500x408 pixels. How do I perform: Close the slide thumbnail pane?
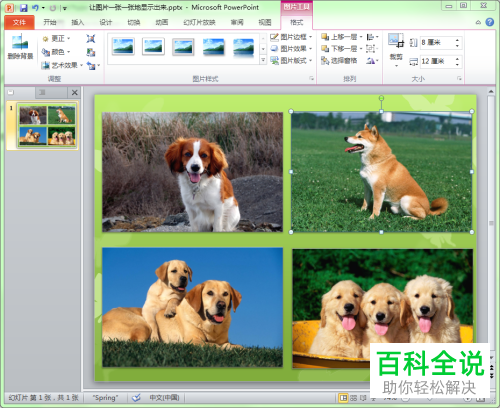click(75, 93)
